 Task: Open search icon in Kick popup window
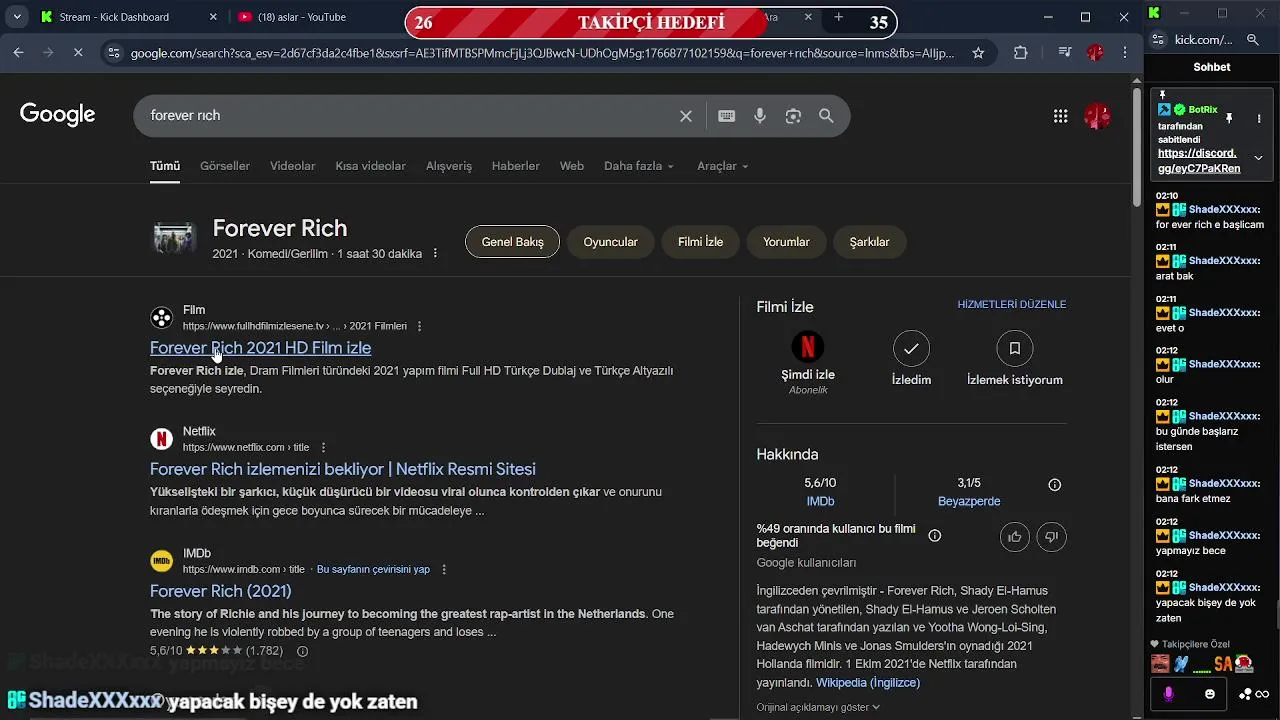[1253, 40]
